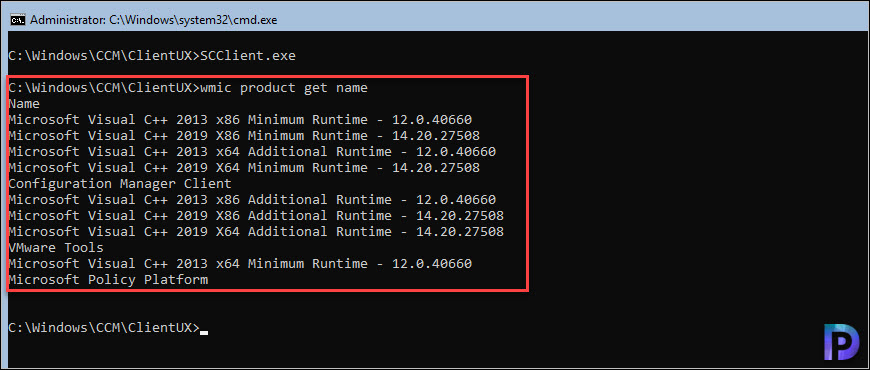Click the final C:\Windows\CCM\ClientUX prompt with the cursor

[x=108, y=327]
